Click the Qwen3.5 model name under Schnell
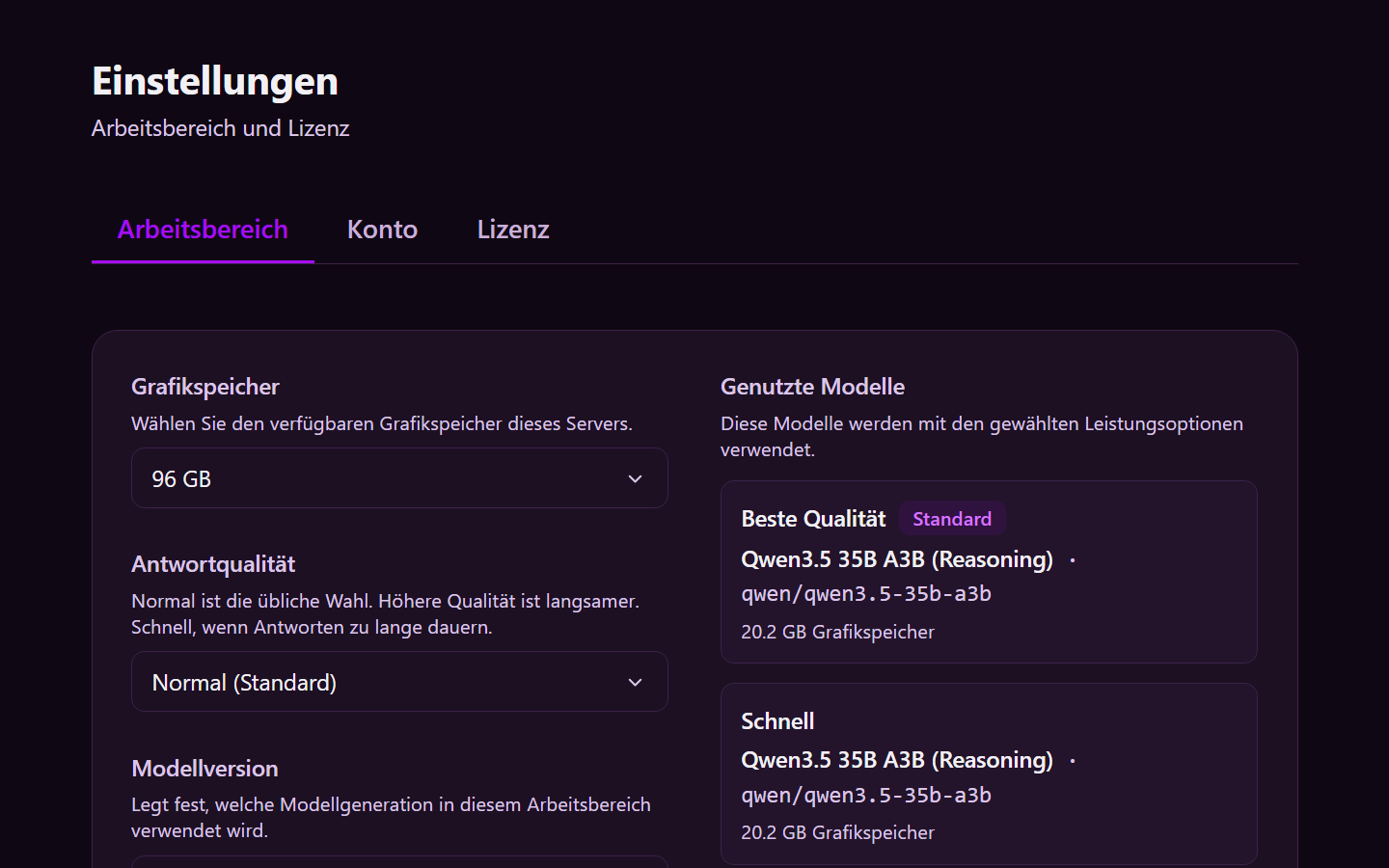The image size is (1389, 868). [x=897, y=760]
